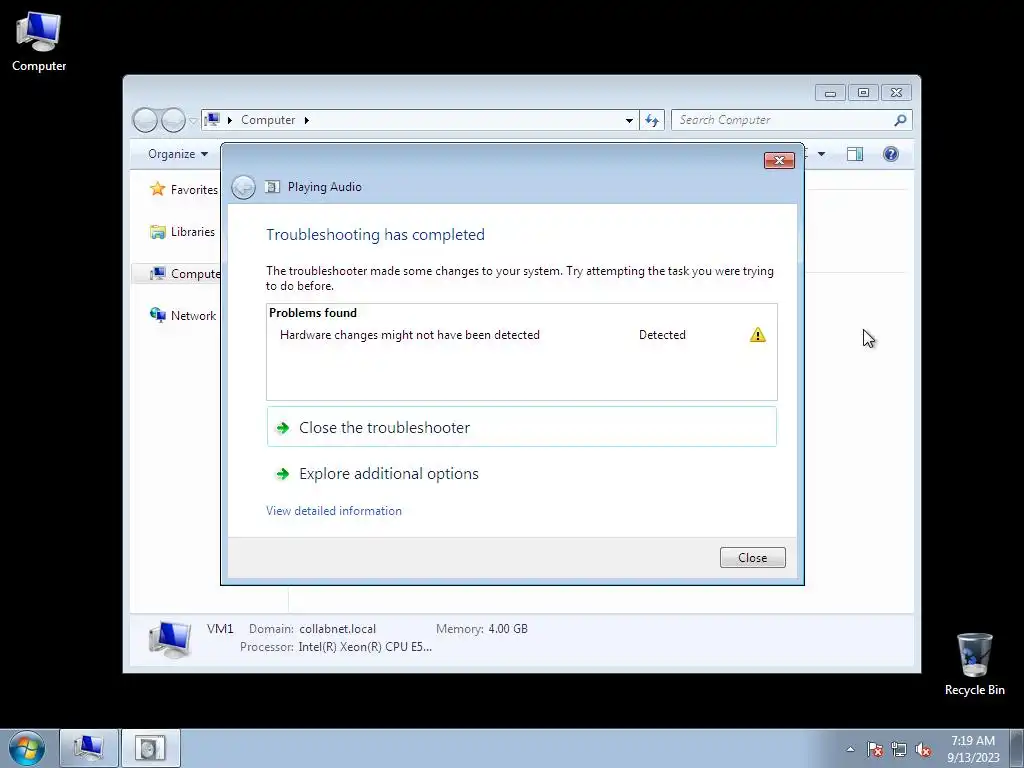Click the Detected status text
This screenshot has height=768, width=1024.
point(662,335)
